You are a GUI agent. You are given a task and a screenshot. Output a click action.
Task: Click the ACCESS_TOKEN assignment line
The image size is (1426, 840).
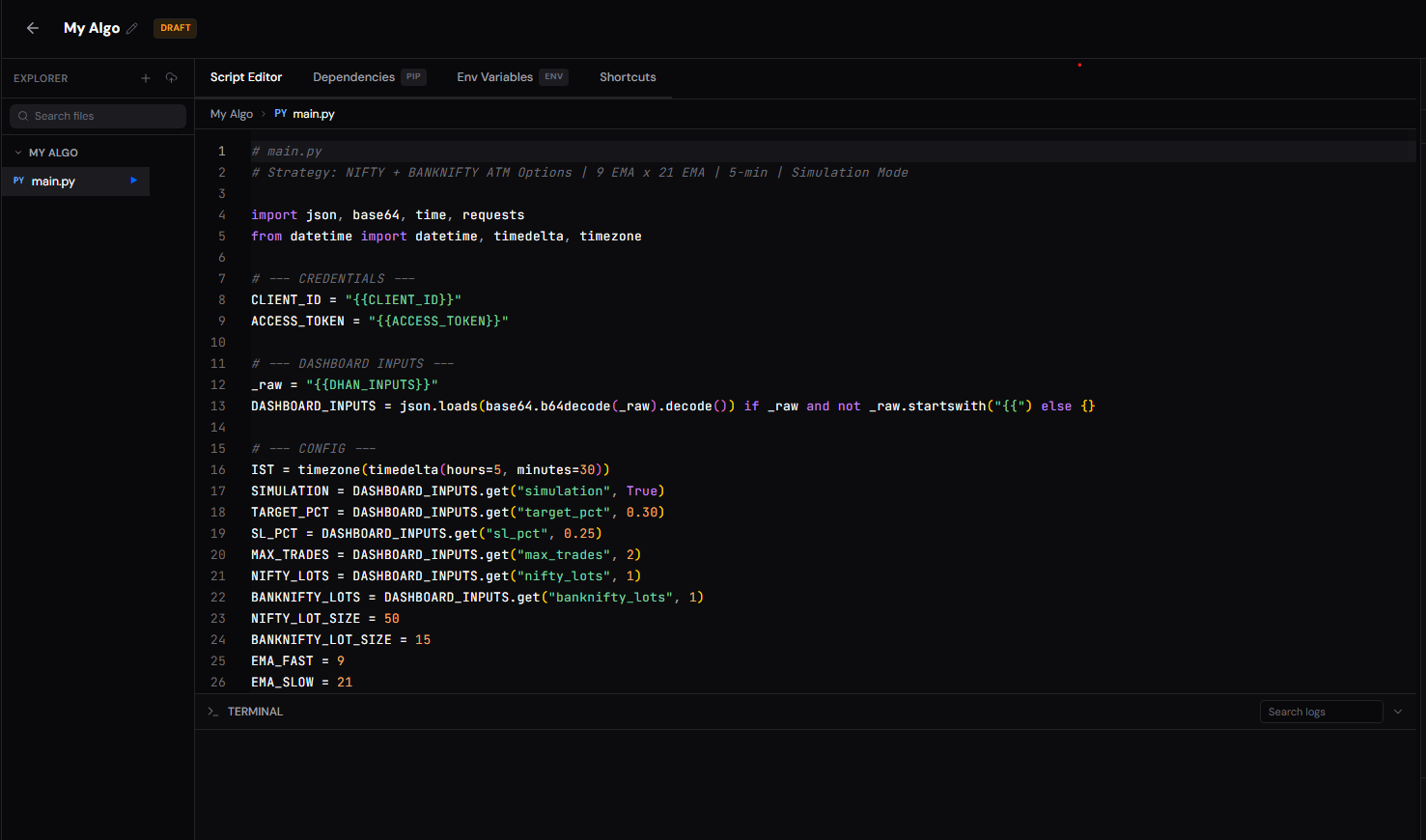tap(379, 322)
